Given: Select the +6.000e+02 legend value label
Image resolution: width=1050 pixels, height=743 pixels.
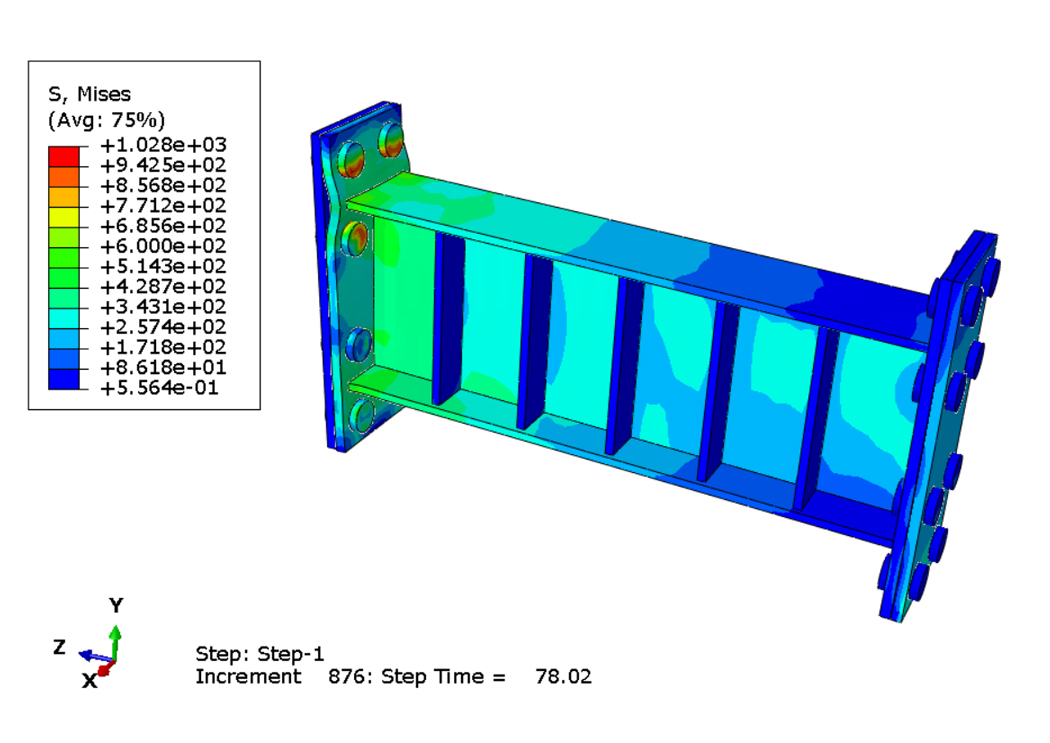Looking at the screenshot, I should coord(162,246).
